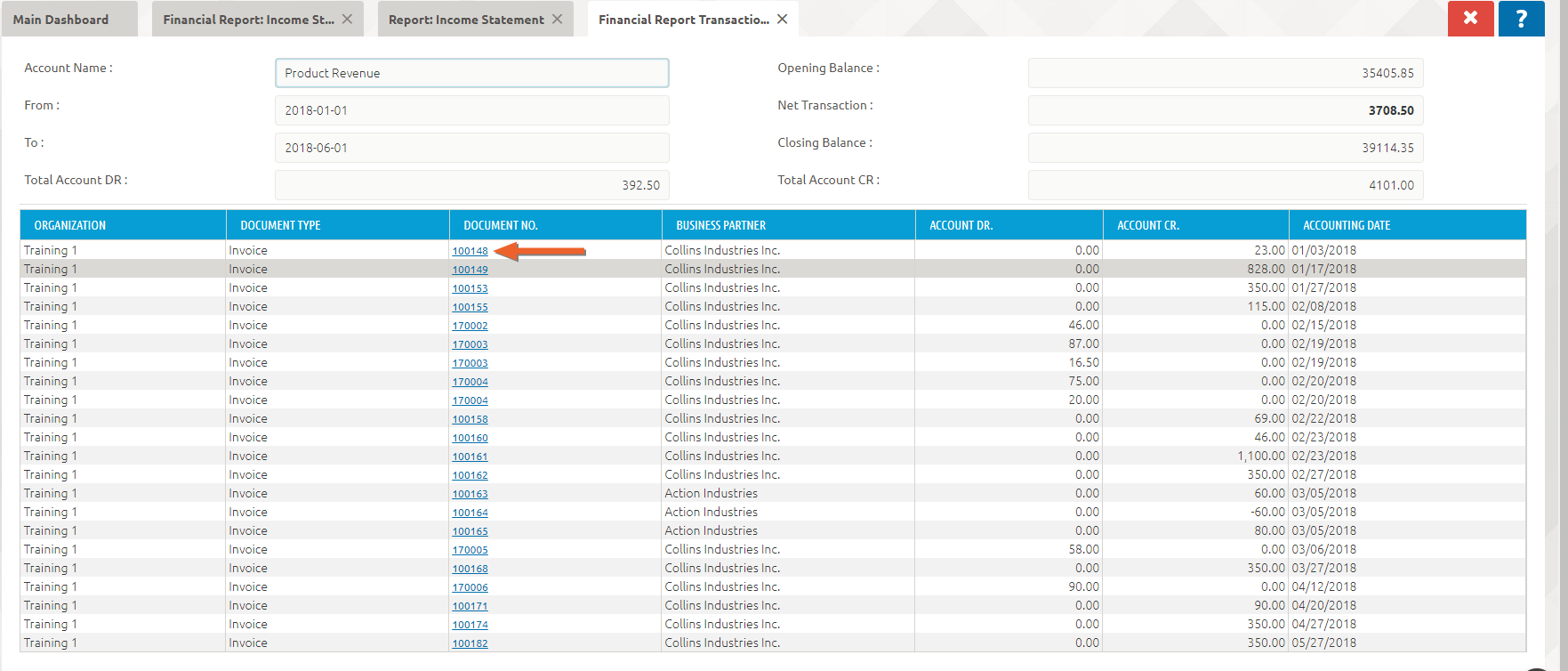This screenshot has width=1568, height=671.
Task: Click the red close X button
Action: pos(1470,19)
